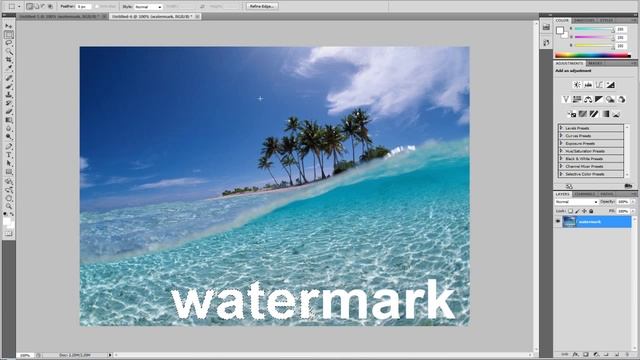Select the Path Selection tool
The width and height of the screenshot is (640, 360).
click(x=9, y=164)
